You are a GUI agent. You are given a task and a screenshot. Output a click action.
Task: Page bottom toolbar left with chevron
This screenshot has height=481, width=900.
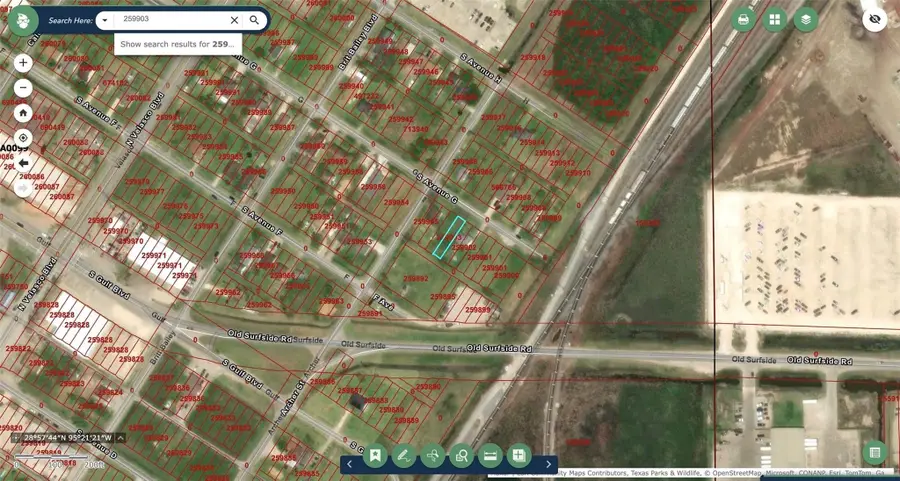point(350,464)
